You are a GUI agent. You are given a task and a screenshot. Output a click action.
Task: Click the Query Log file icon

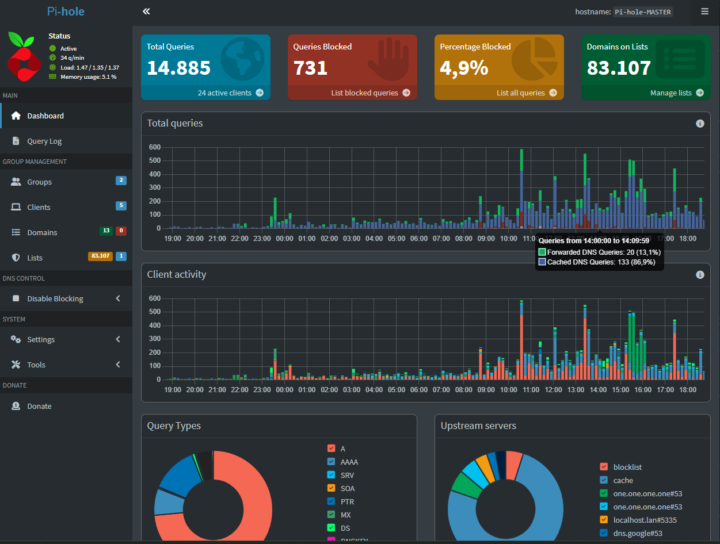[x=16, y=141]
